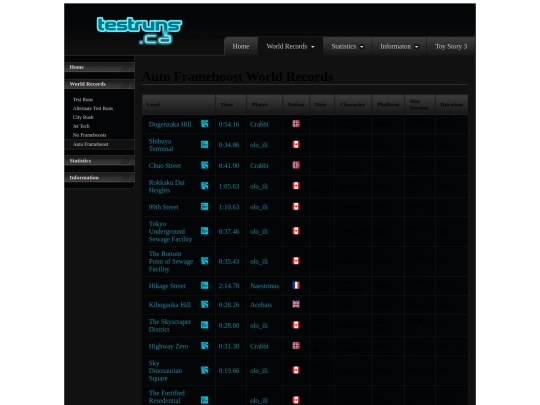The image size is (540, 405).
Task: Sort table by Nation column header
Action: pyautogui.click(x=296, y=105)
